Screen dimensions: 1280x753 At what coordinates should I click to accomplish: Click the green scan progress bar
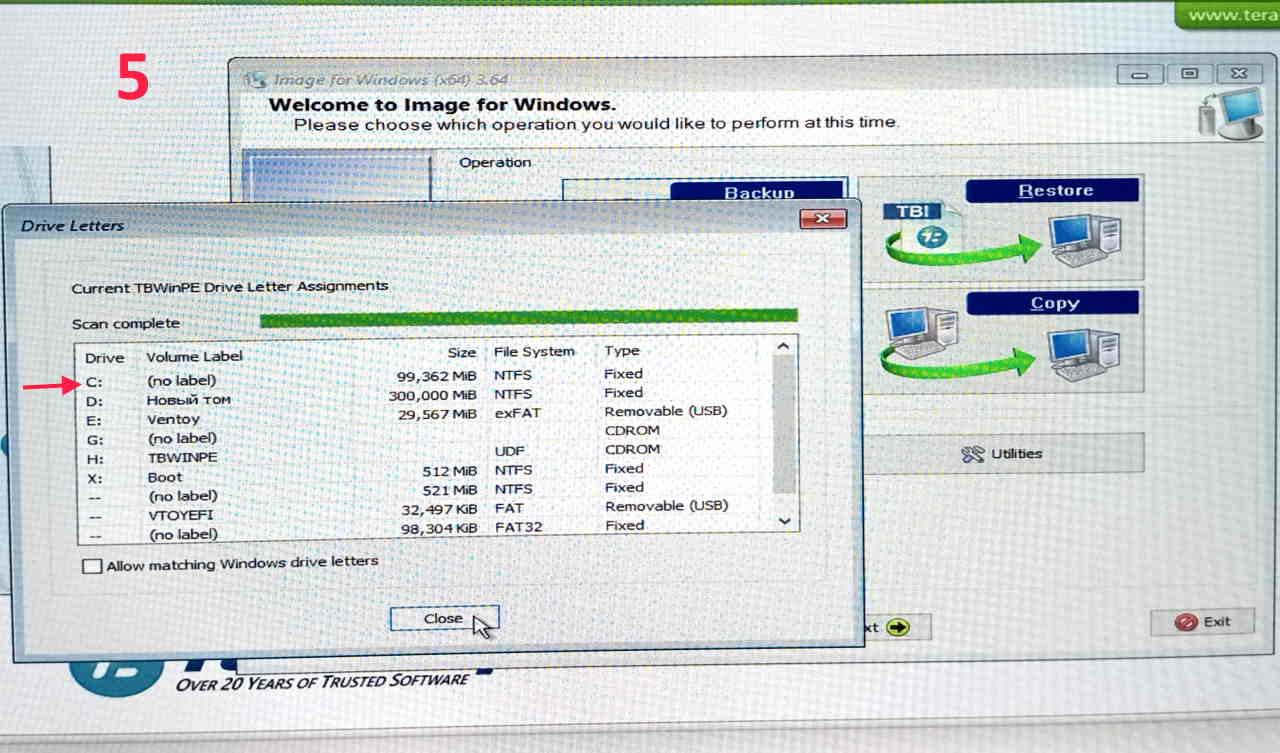tap(528, 319)
